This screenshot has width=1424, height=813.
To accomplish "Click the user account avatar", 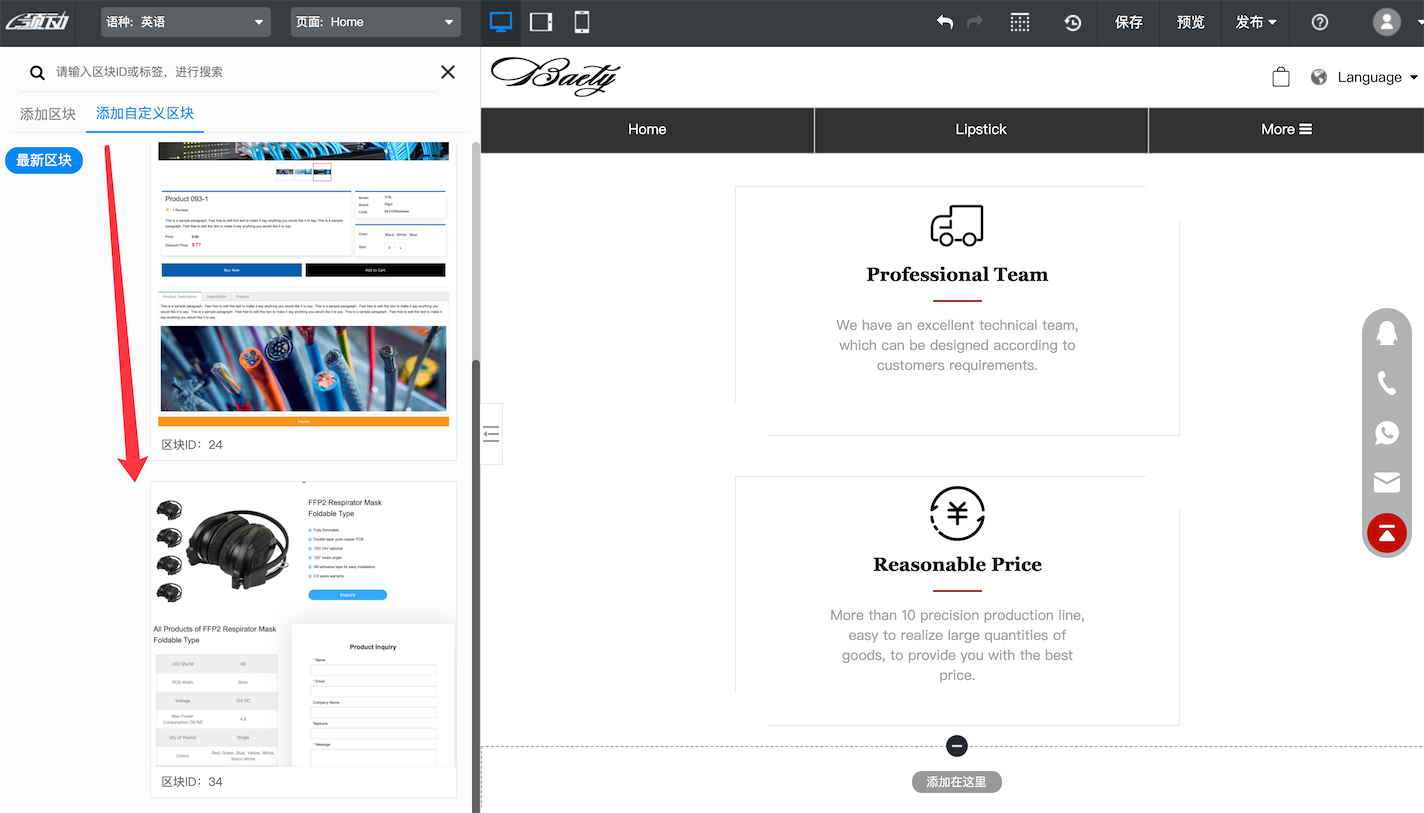I will pyautogui.click(x=1386, y=22).
